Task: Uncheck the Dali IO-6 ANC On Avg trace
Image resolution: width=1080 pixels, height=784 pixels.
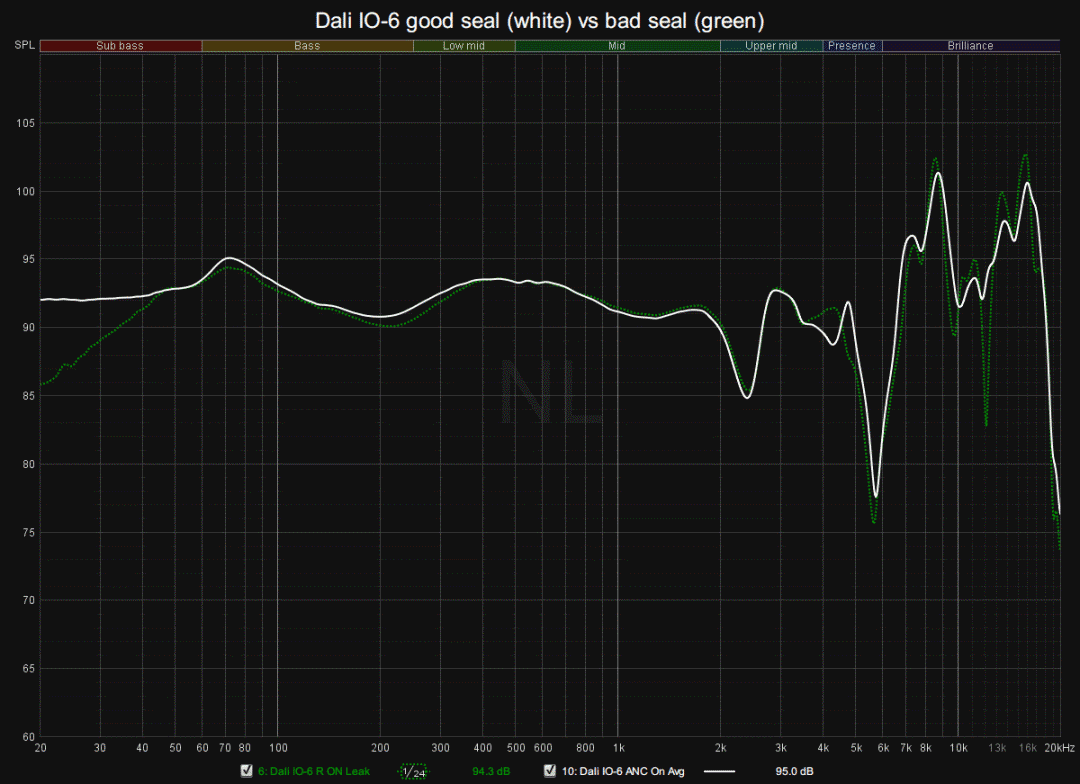Action: (550, 770)
